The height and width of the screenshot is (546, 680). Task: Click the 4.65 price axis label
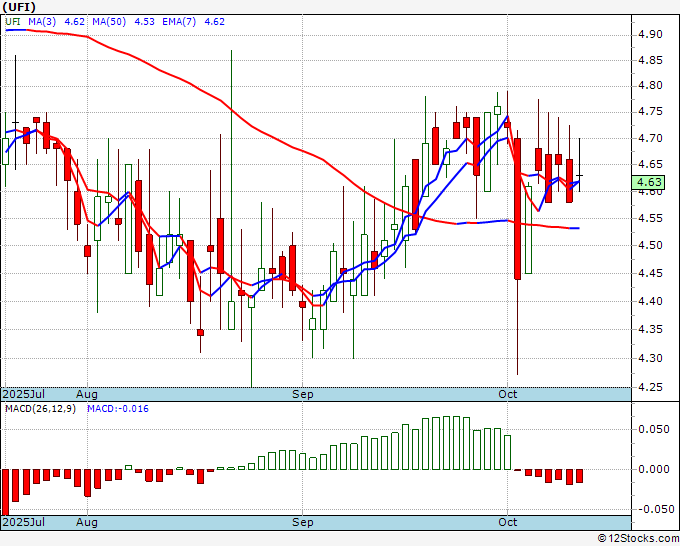651,164
